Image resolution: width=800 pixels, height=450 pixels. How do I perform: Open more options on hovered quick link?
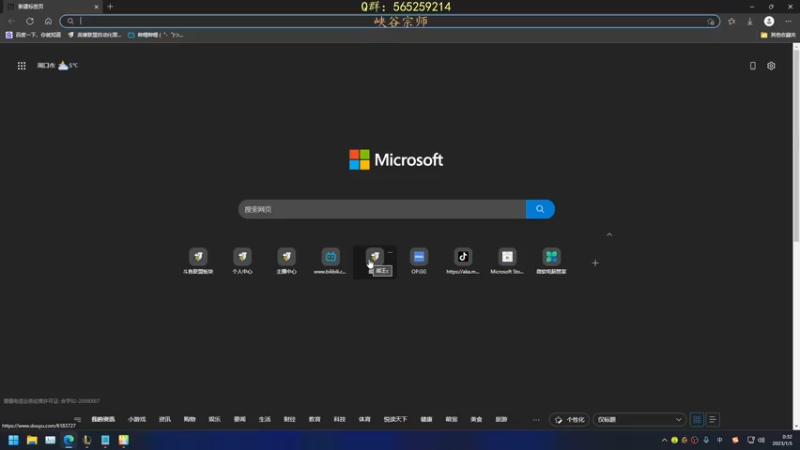[x=390, y=252]
